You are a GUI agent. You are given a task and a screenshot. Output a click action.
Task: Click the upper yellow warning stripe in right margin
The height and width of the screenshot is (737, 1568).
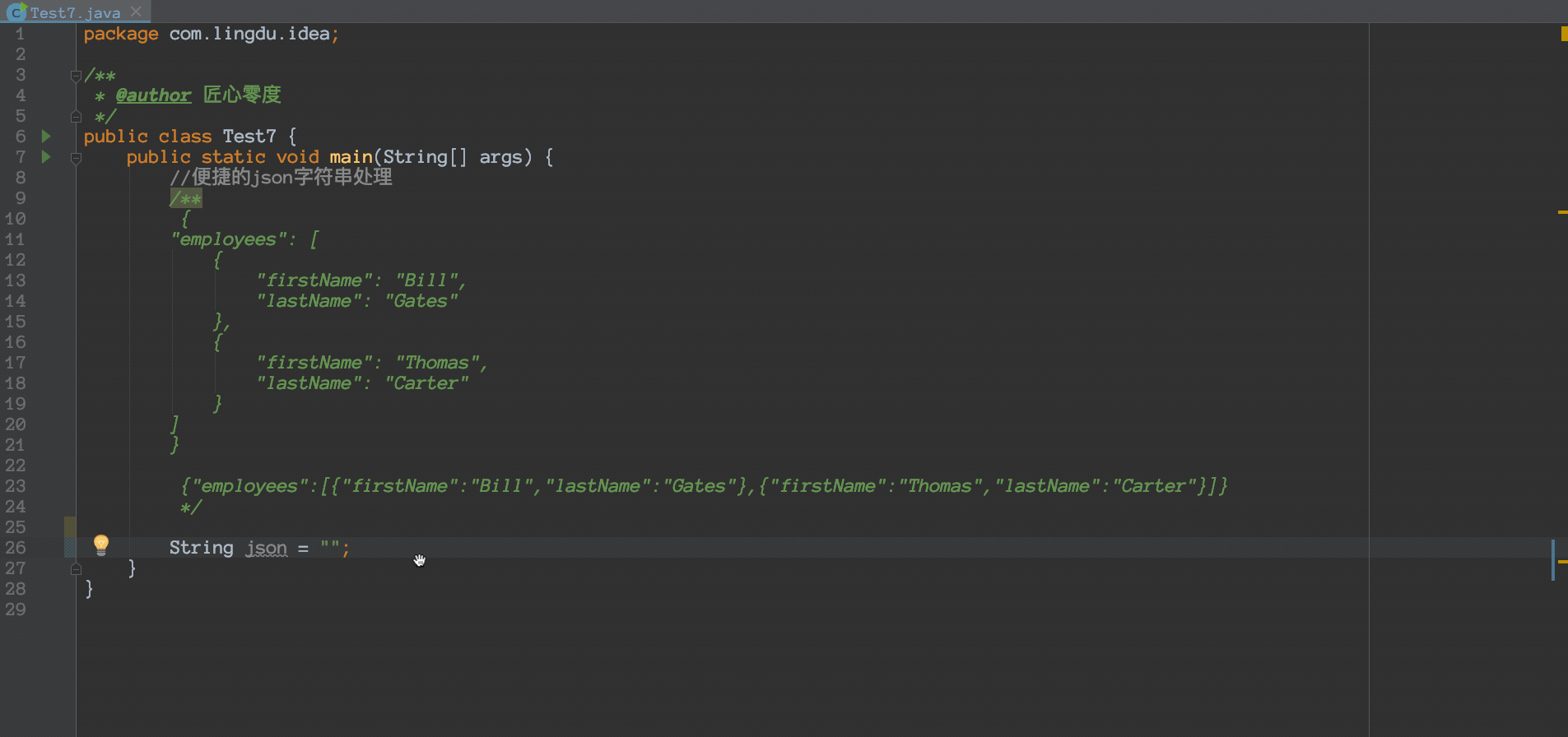point(1561,212)
